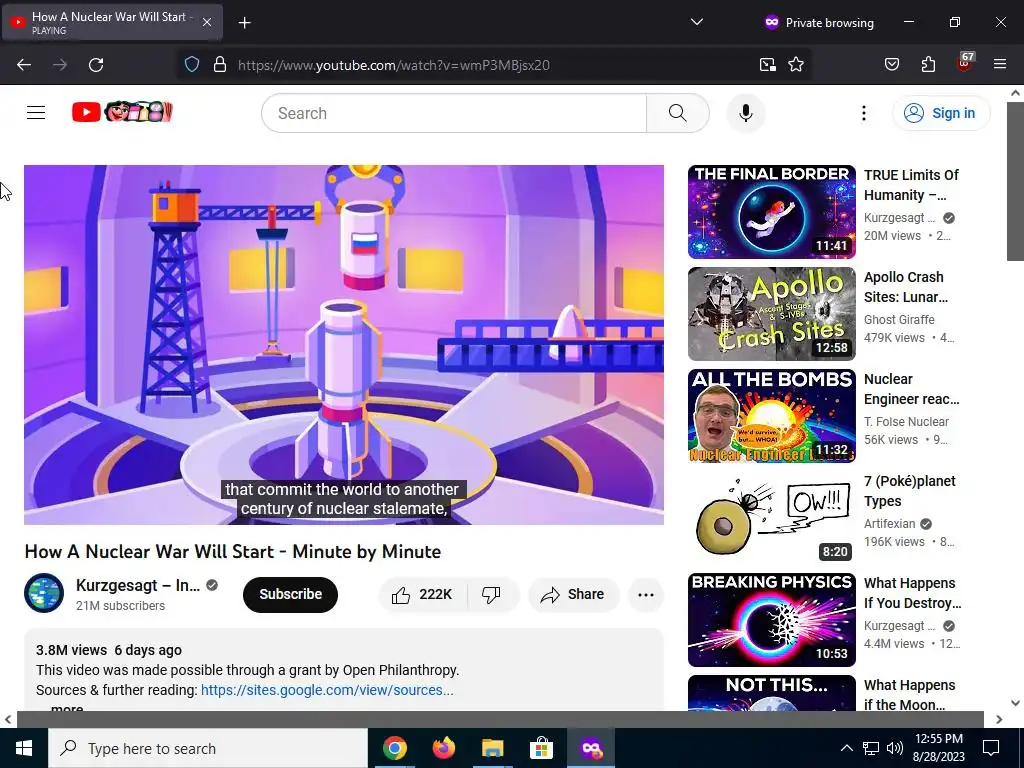Share this video
1024x768 pixels.
tap(573, 594)
